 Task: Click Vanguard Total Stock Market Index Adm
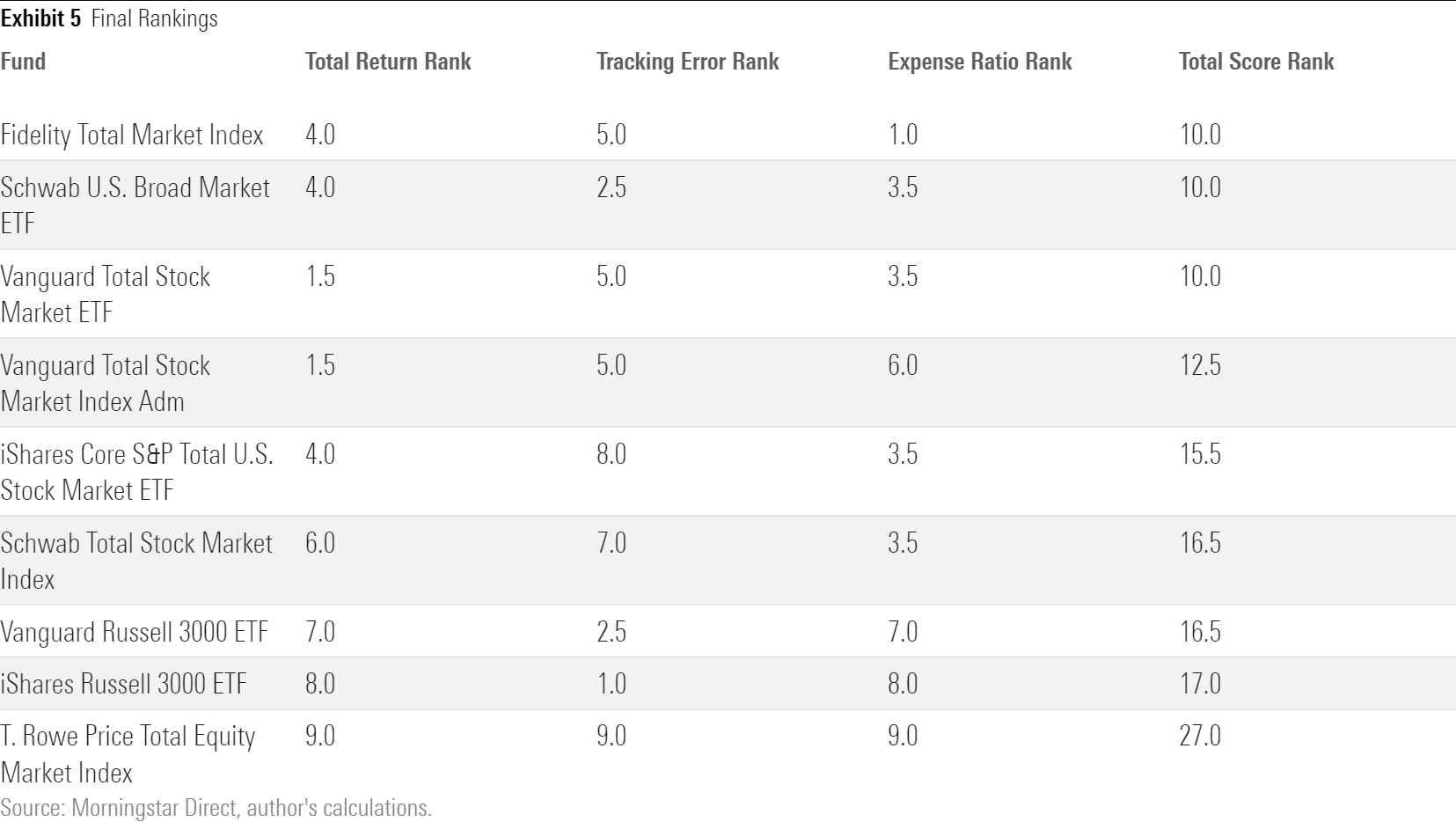pyautogui.click(x=105, y=383)
